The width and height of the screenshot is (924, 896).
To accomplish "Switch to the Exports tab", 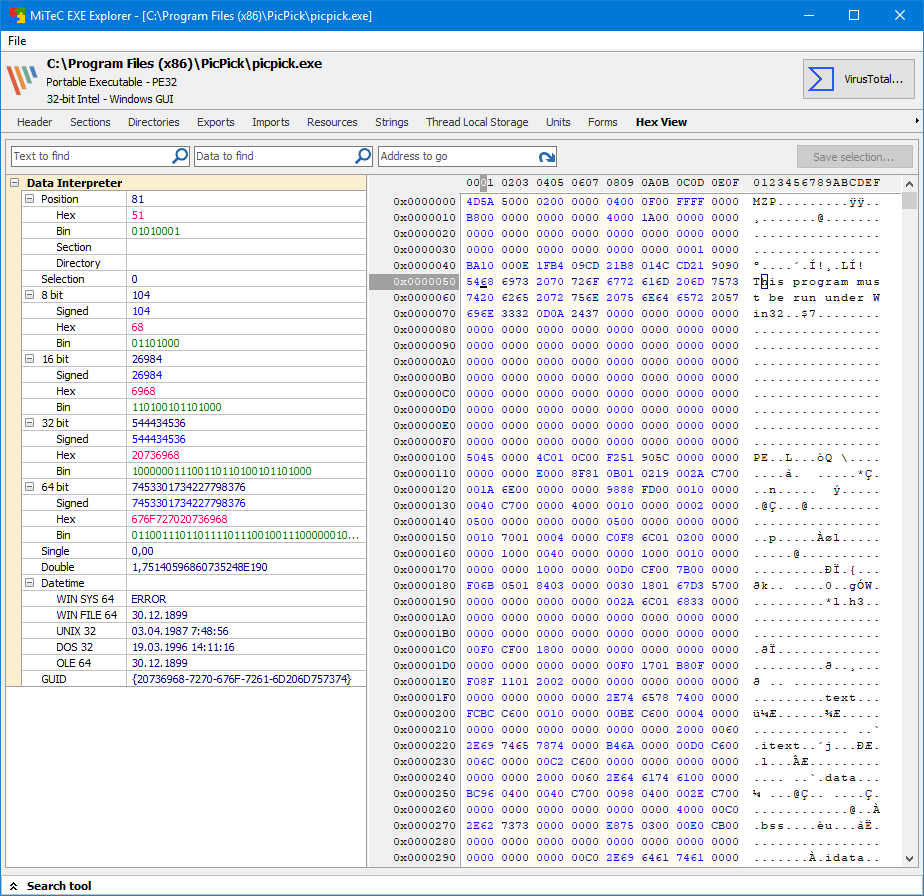I will 216,122.
